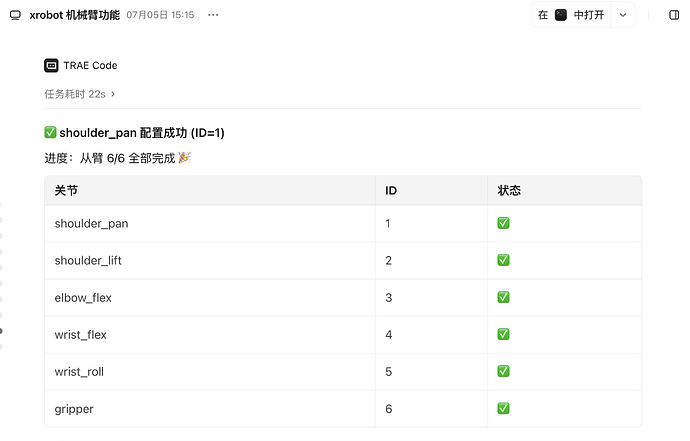Click the green checkmark beside shoulder_pan heading

tap(50, 132)
